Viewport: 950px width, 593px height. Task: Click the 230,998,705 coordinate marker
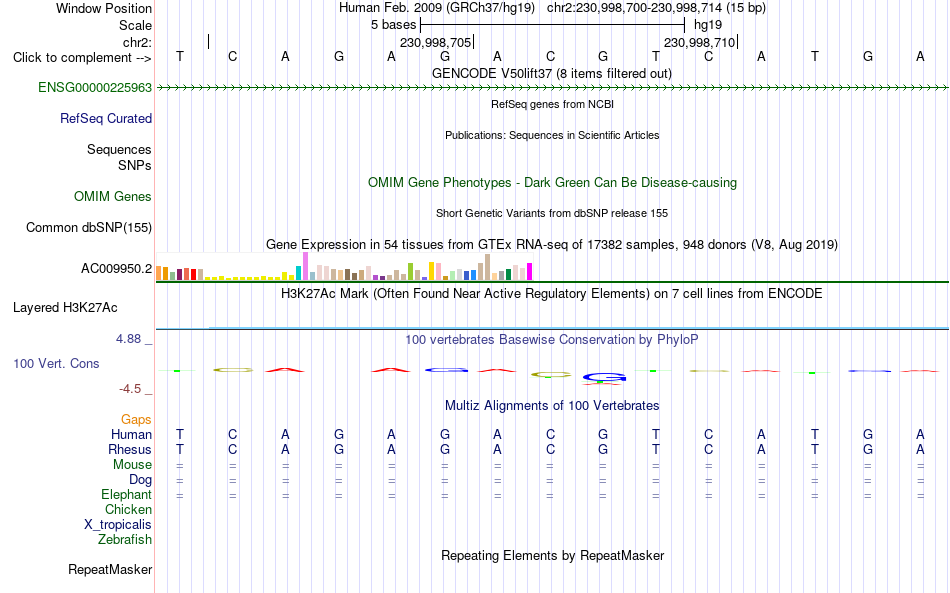tap(436, 42)
